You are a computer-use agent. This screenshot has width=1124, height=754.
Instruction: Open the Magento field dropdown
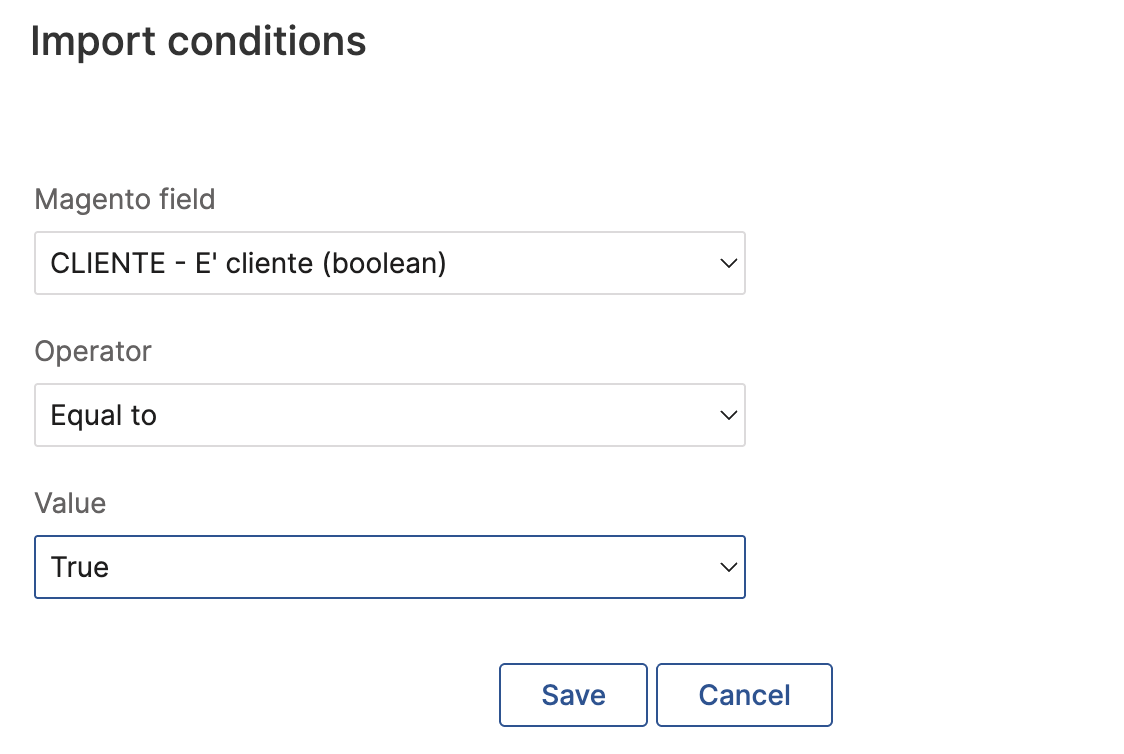coord(389,263)
